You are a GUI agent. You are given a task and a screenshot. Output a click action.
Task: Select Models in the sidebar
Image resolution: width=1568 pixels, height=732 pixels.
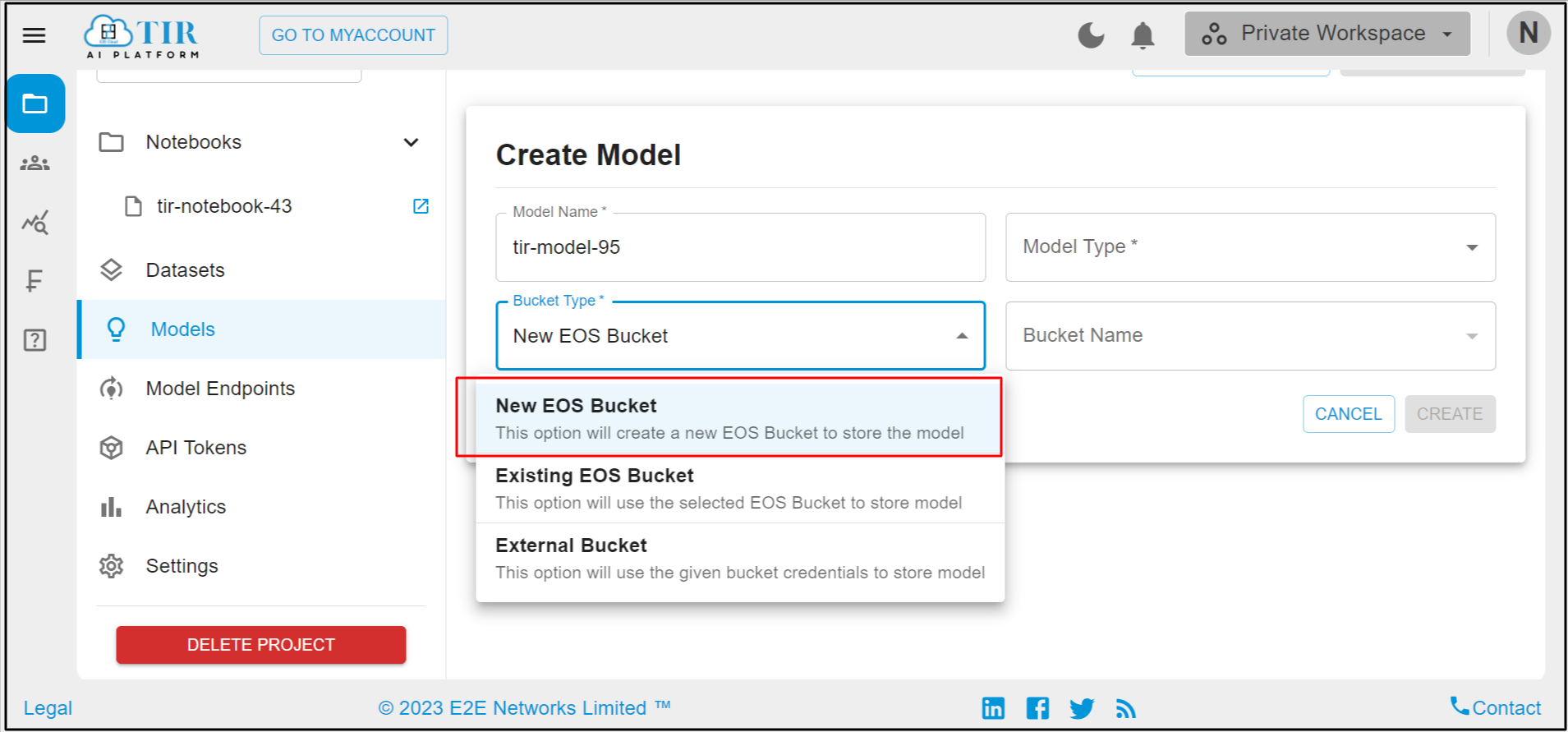point(261,329)
